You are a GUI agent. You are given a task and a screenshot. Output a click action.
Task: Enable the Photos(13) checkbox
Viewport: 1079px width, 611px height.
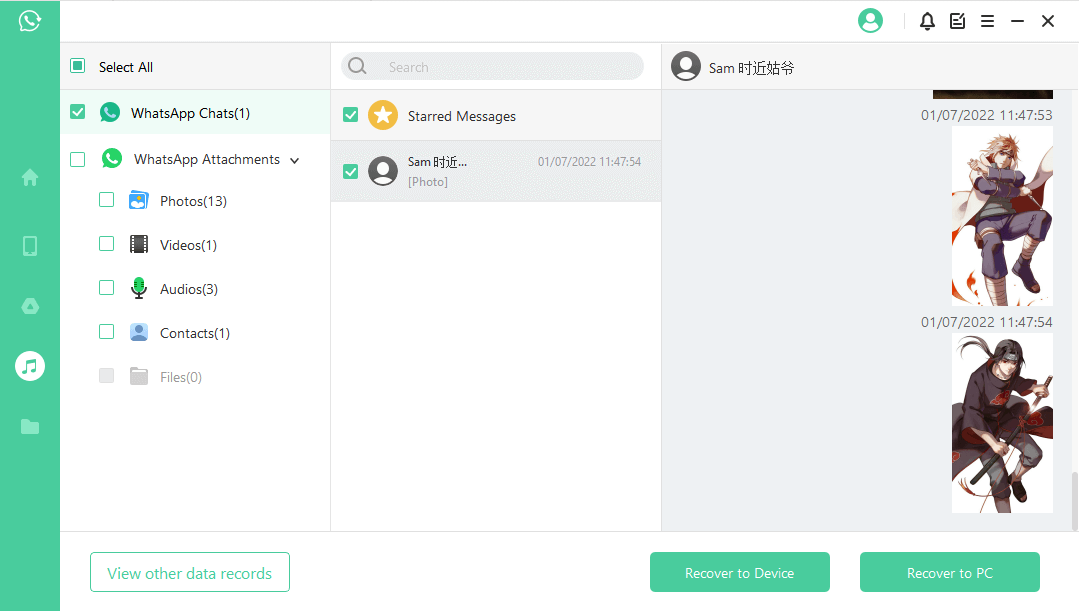click(107, 200)
